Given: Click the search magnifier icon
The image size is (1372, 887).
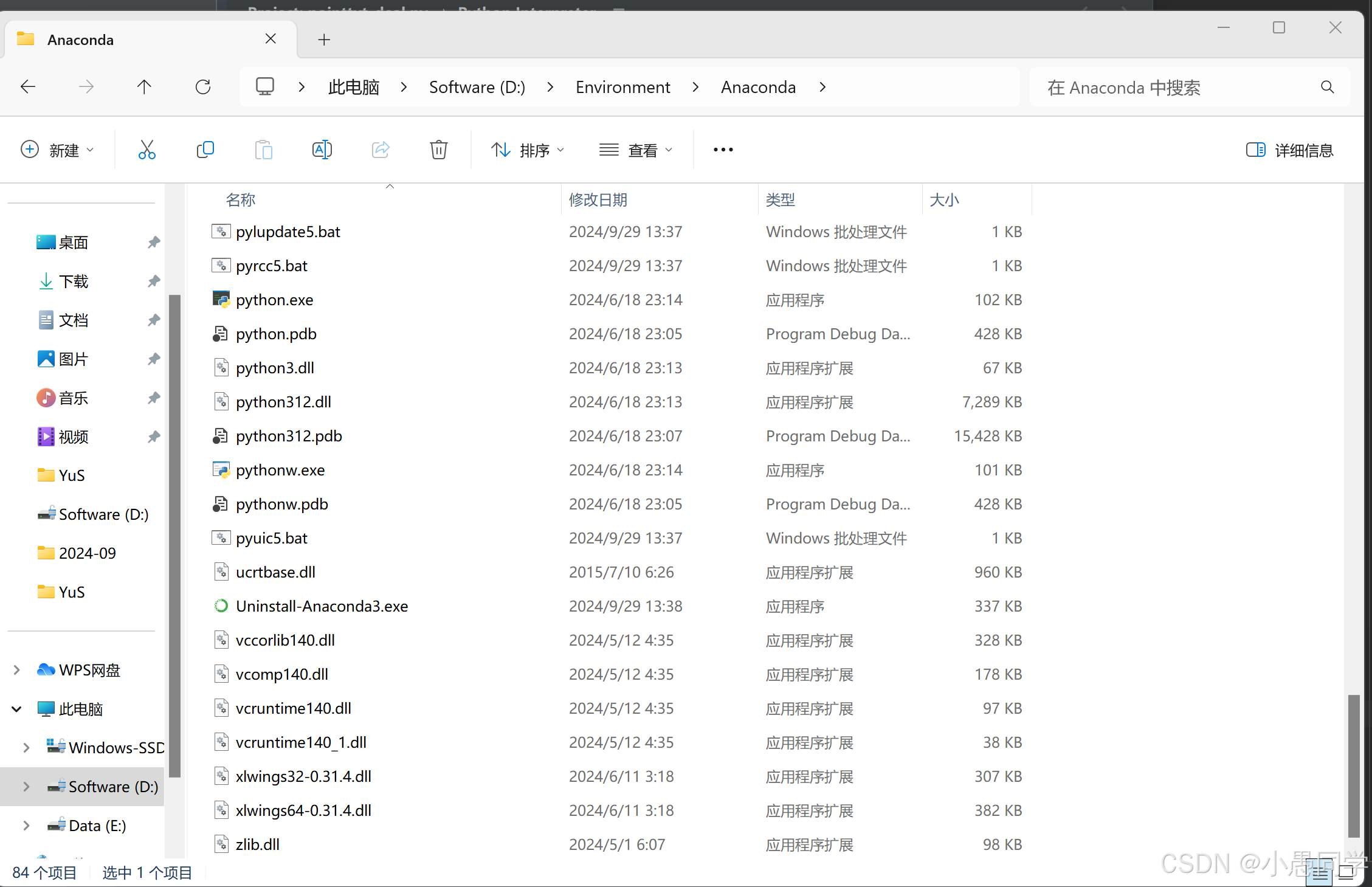Looking at the screenshot, I should 1328,88.
